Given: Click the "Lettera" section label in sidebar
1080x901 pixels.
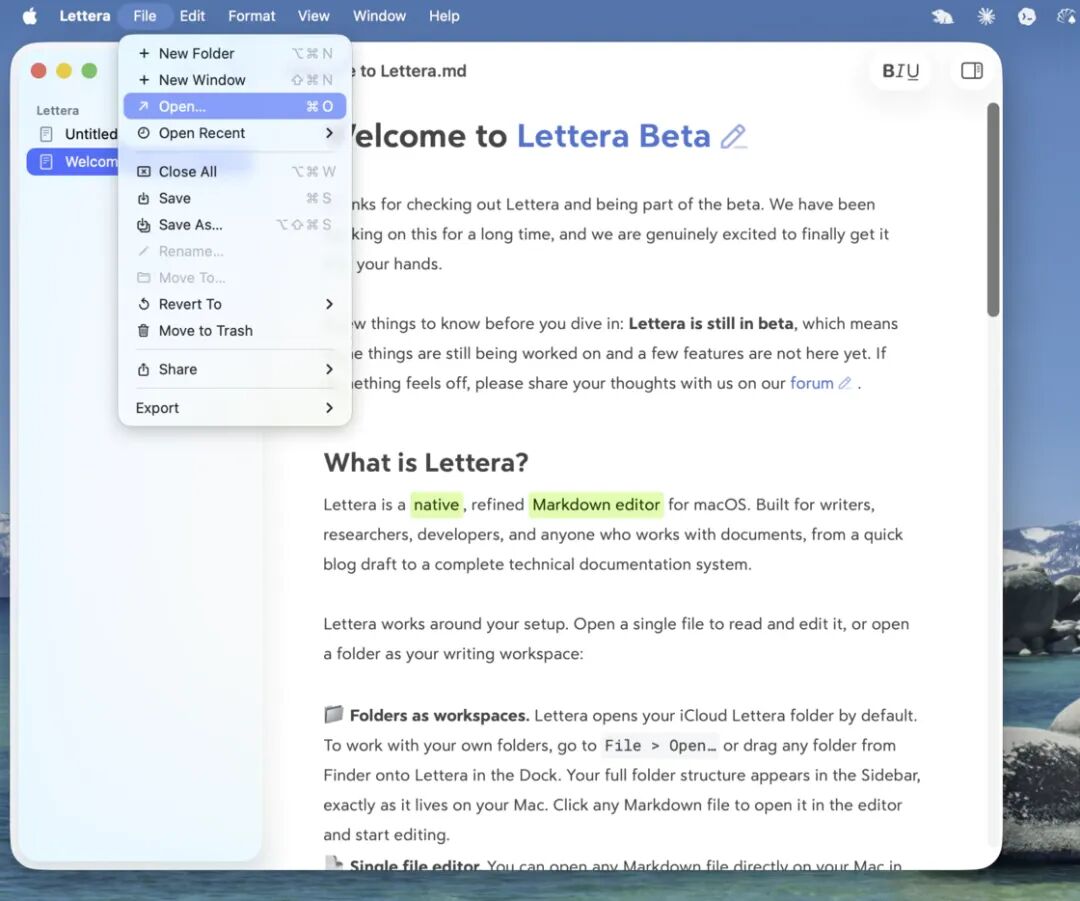Looking at the screenshot, I should pyautogui.click(x=58, y=110).
